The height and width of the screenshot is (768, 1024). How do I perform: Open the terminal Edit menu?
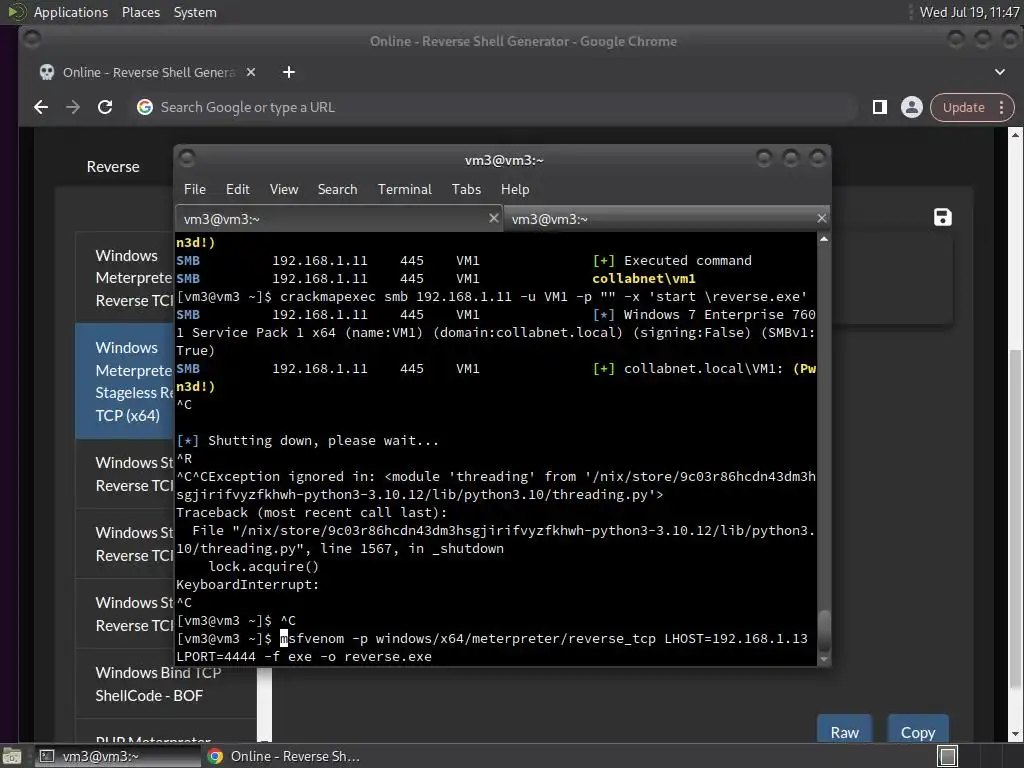coord(238,189)
